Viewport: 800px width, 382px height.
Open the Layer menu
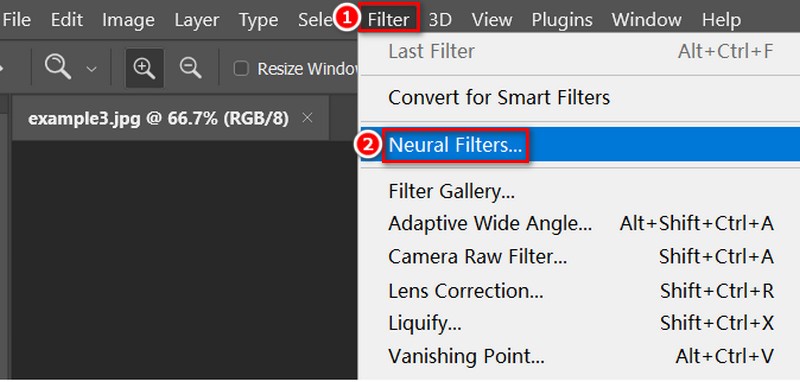pyautogui.click(x=196, y=20)
